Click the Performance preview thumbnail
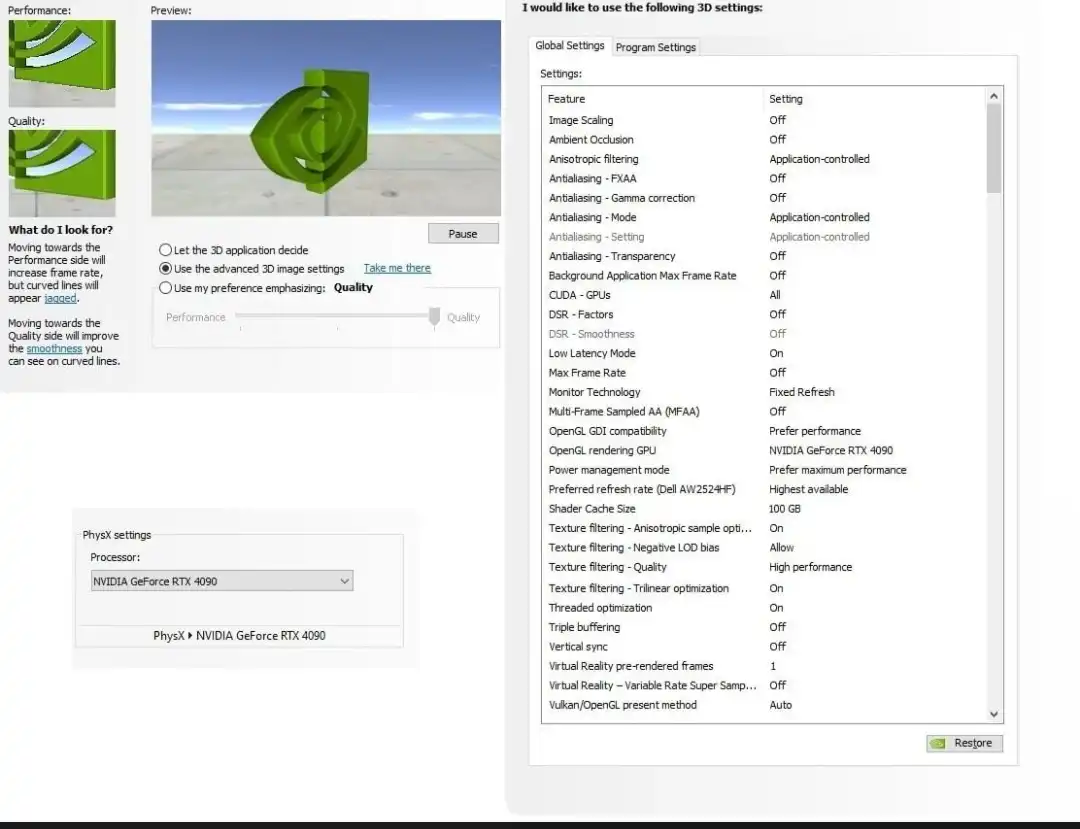 tap(62, 60)
